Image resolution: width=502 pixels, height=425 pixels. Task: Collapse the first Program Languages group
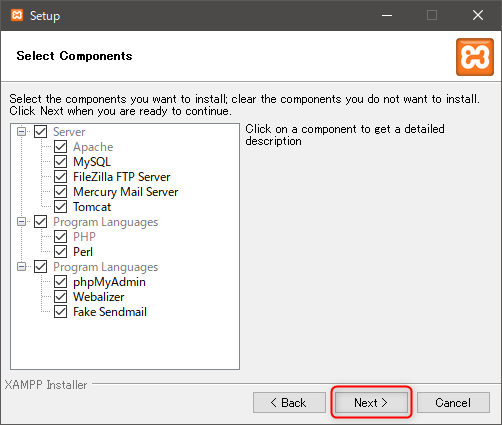click(x=21, y=222)
